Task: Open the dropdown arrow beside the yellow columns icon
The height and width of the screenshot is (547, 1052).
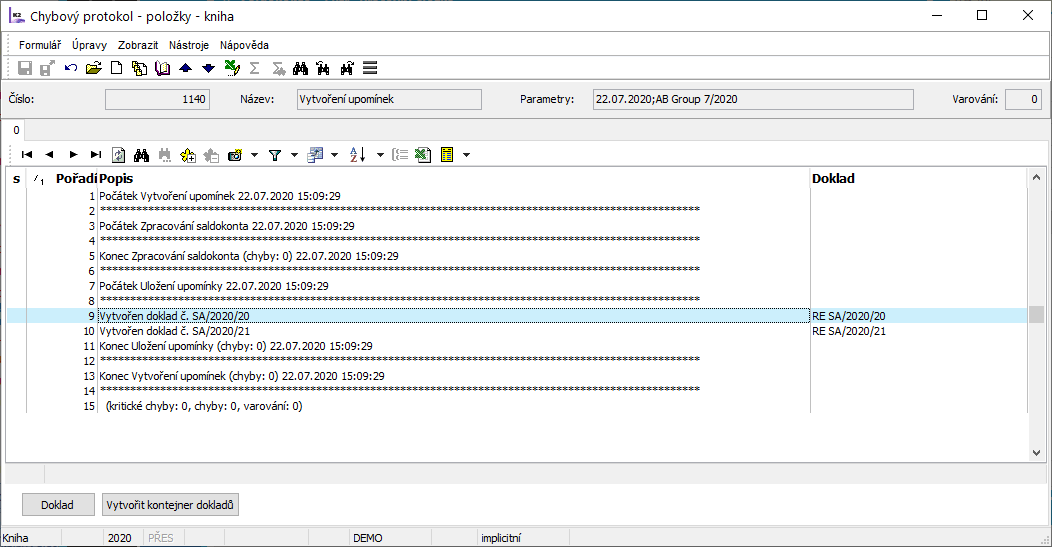Action: pos(466,155)
